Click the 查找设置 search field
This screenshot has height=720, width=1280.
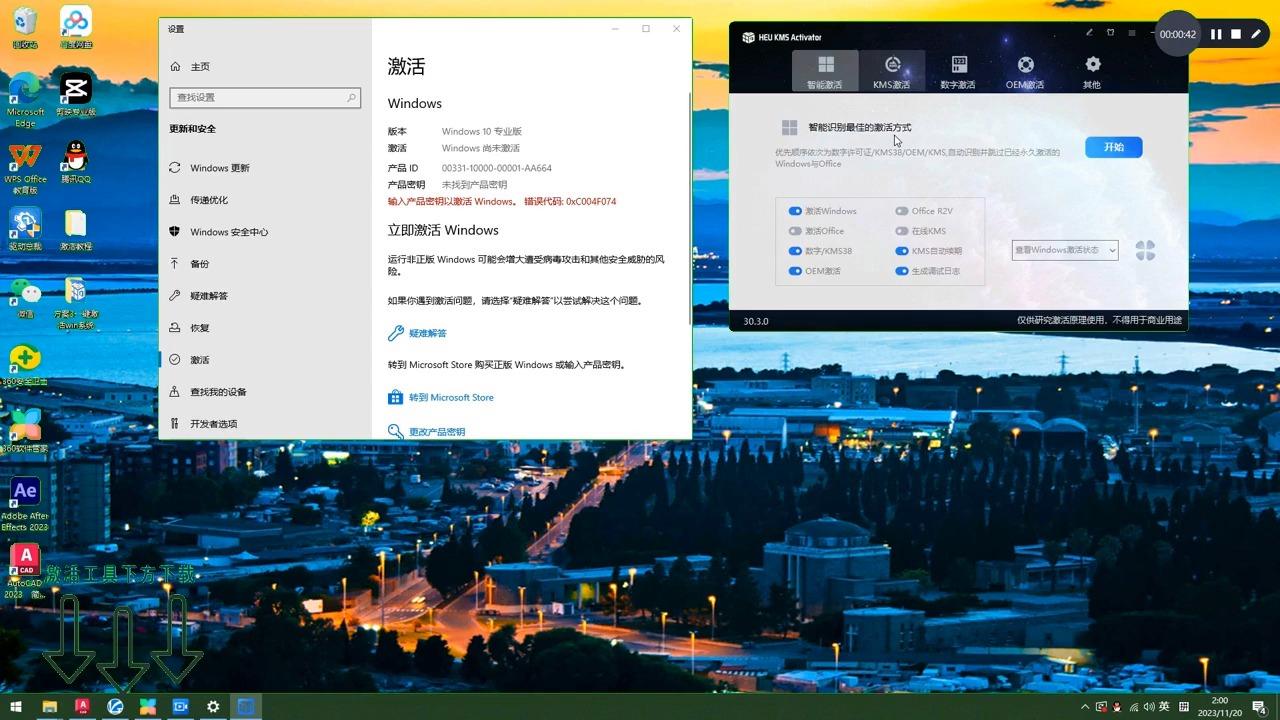[265, 97]
